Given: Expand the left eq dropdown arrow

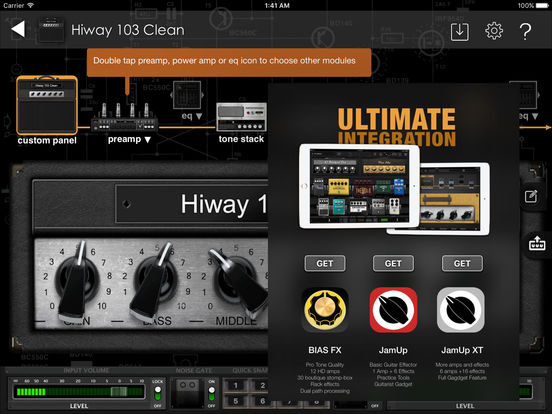Looking at the screenshot, I should tap(199, 116).
